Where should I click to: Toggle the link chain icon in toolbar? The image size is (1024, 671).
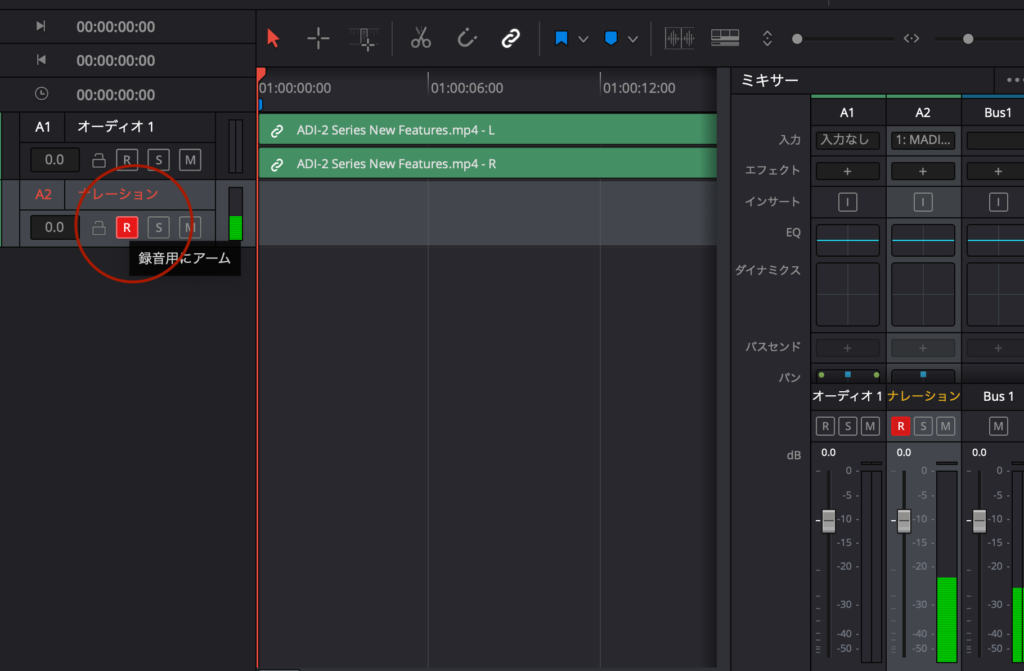pos(511,39)
